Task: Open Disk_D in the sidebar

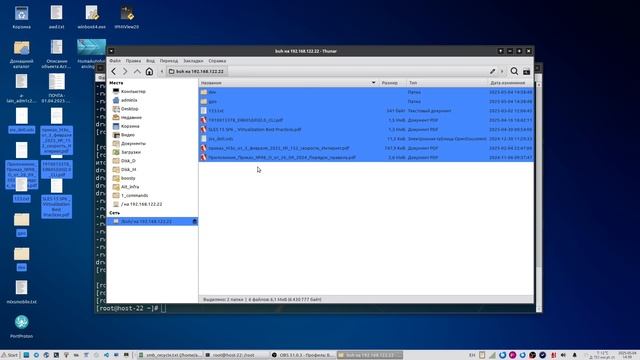Action: tap(152, 161)
